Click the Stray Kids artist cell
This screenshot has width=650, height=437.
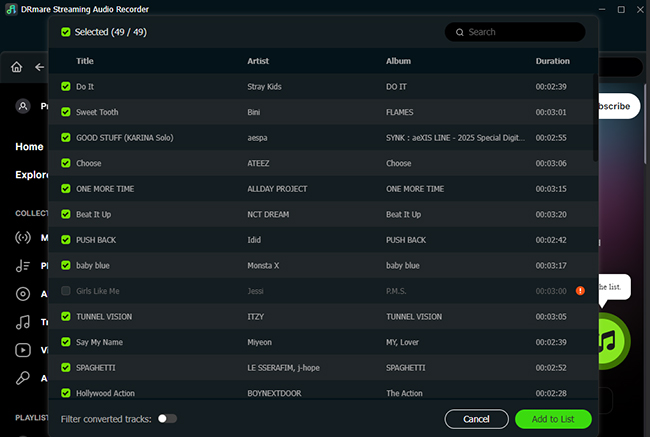[x=264, y=87]
